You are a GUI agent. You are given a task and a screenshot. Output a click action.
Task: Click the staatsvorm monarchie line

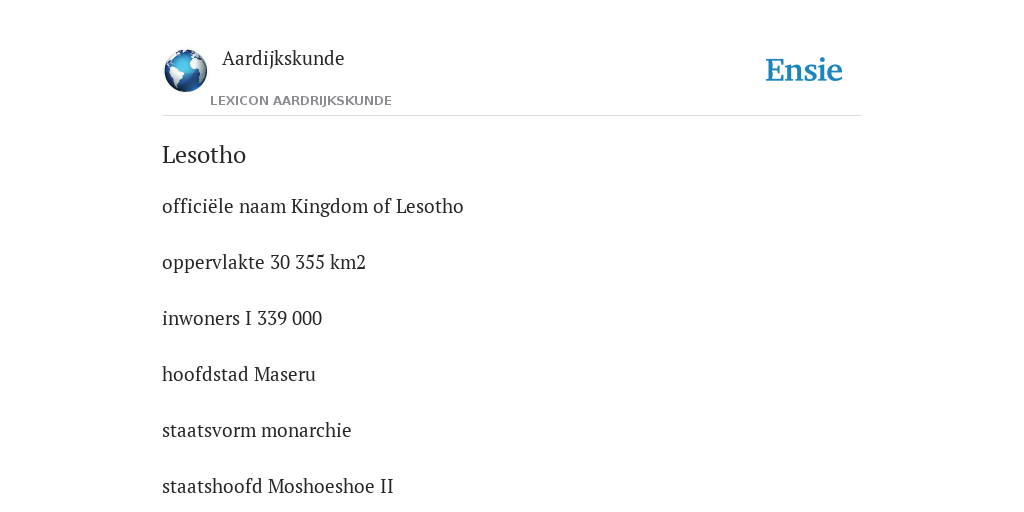257,430
